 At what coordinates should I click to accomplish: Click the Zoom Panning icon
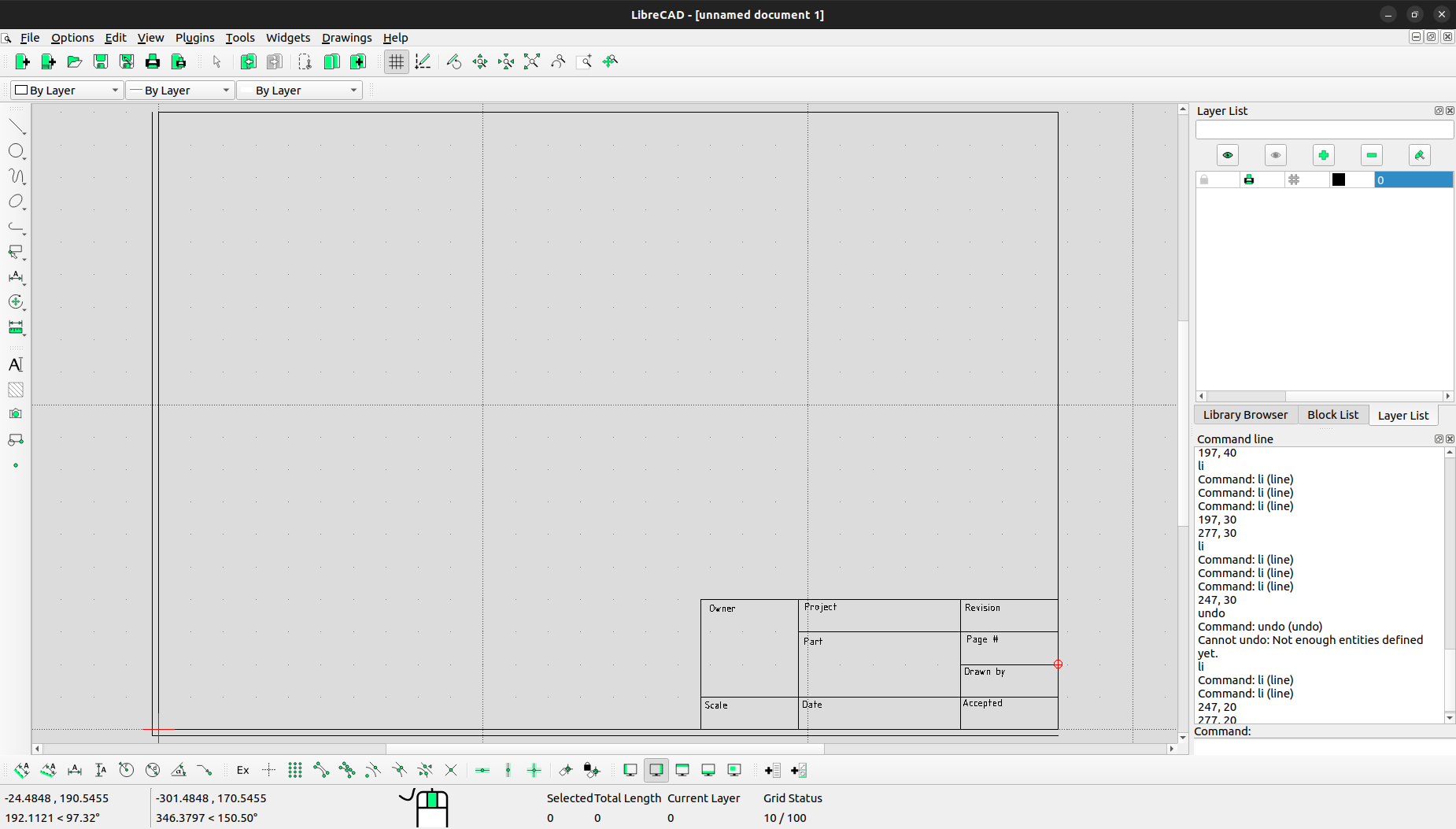click(x=610, y=61)
